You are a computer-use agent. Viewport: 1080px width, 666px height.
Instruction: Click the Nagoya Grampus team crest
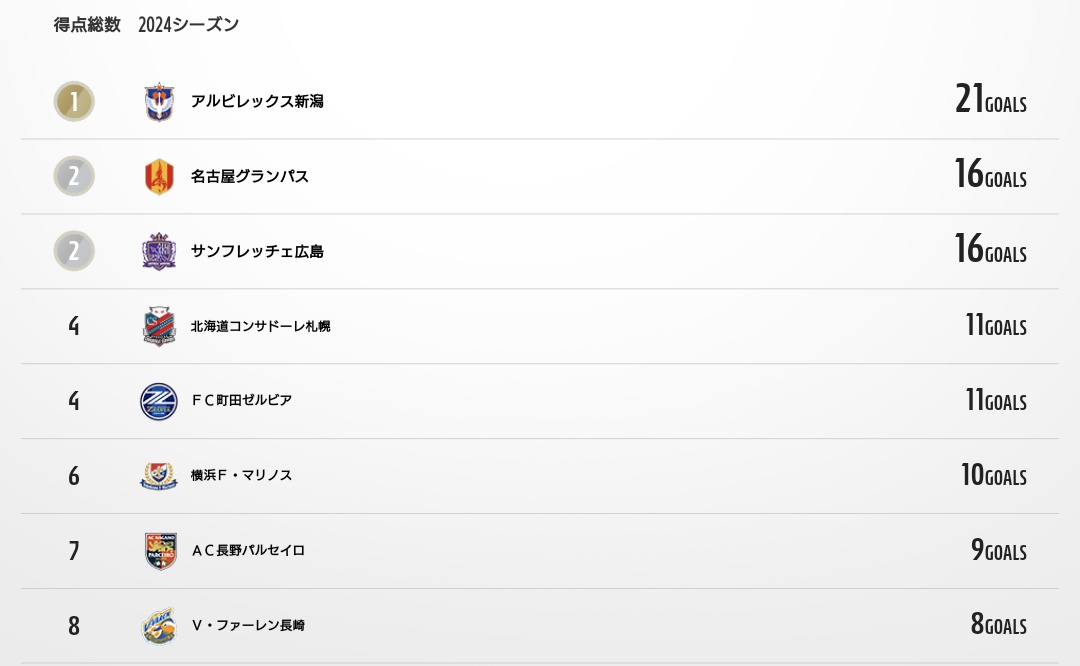point(159,177)
